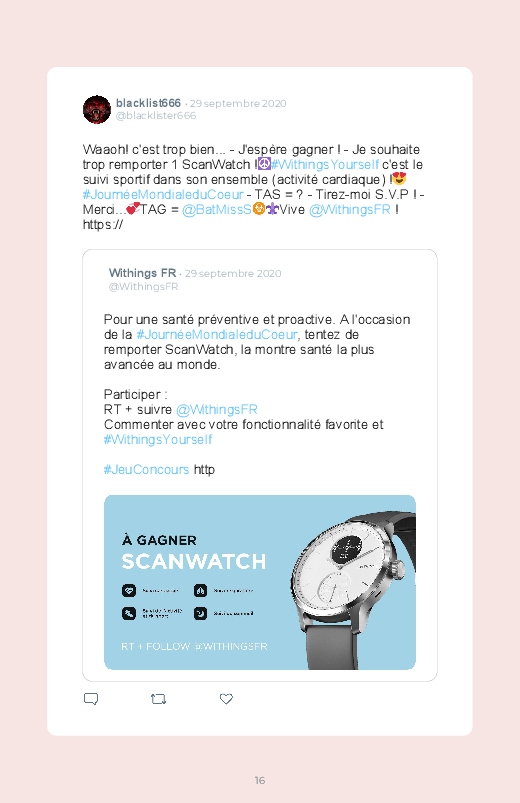Open @WithingsFR mention after Vive
The image size is (520, 803).
(349, 209)
